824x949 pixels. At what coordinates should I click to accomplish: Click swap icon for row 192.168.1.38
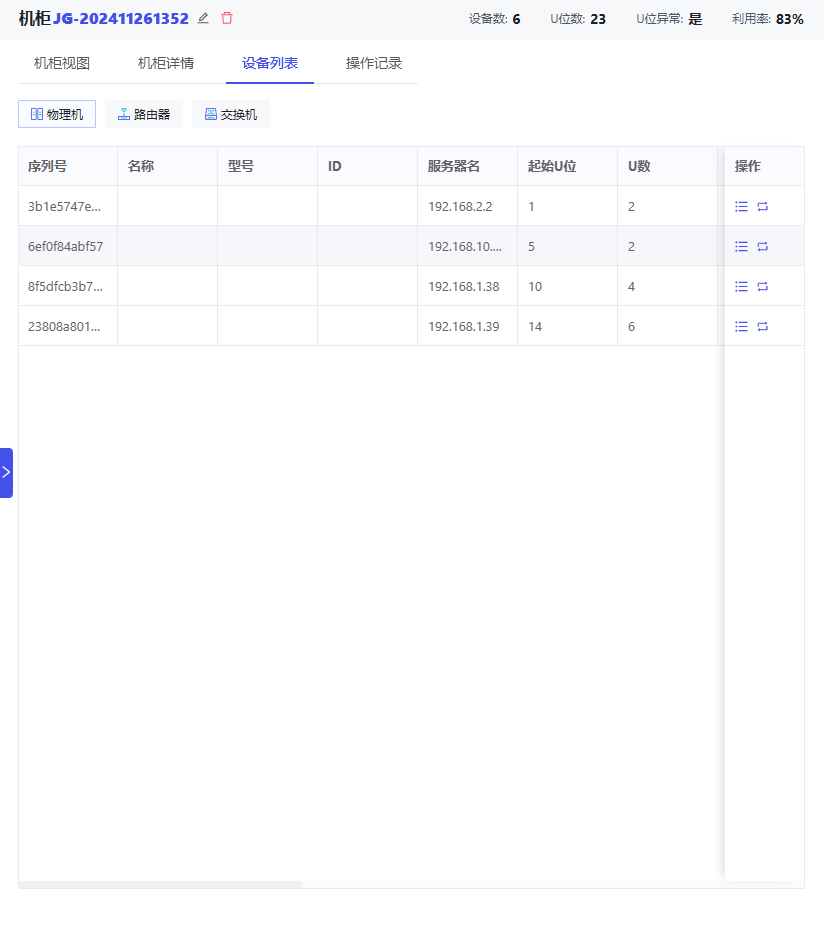pos(763,286)
